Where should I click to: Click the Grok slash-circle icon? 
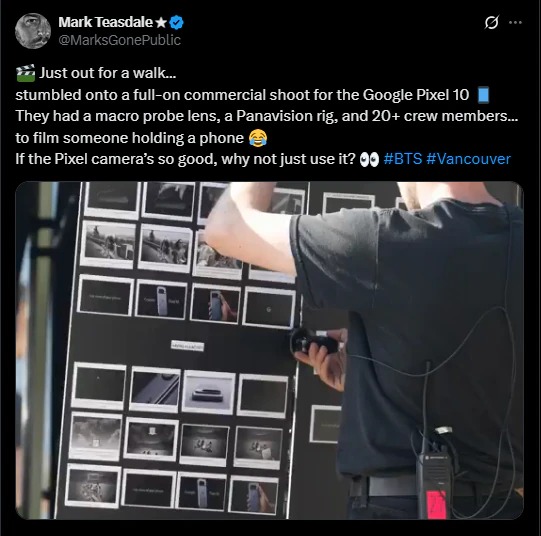coord(491,22)
